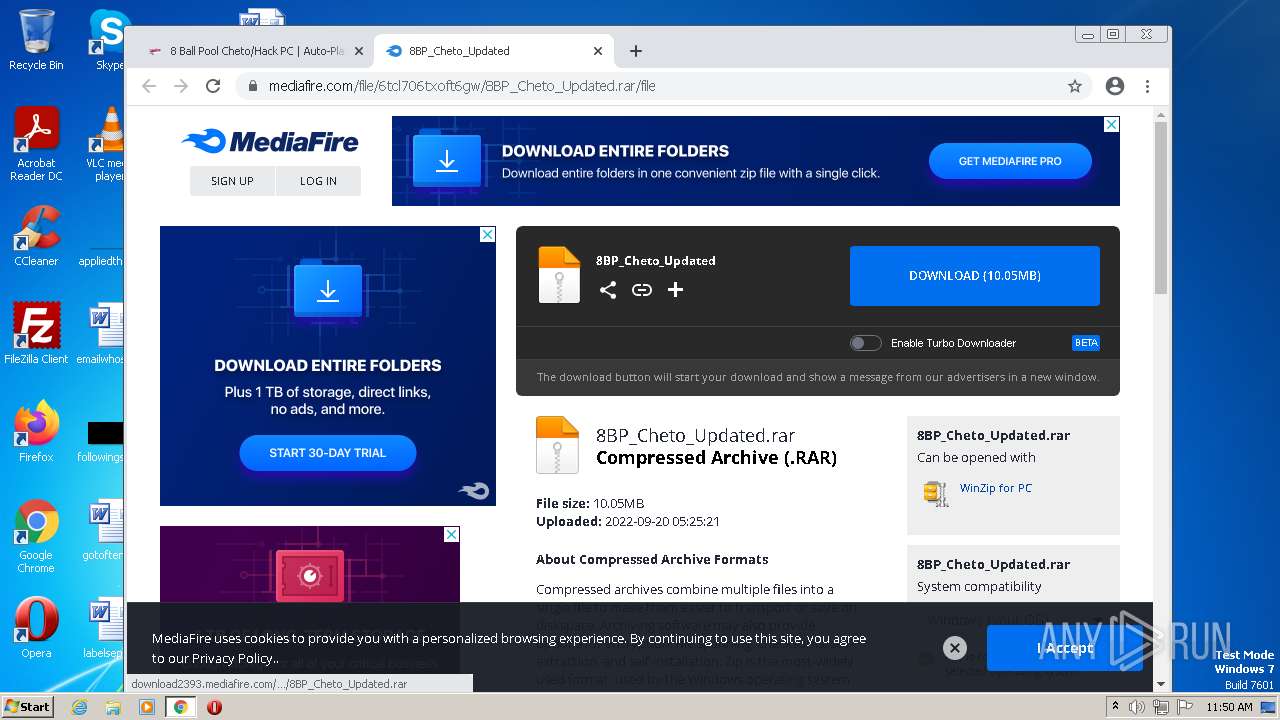
Task: Click the LOG IN button
Action: pos(318,181)
